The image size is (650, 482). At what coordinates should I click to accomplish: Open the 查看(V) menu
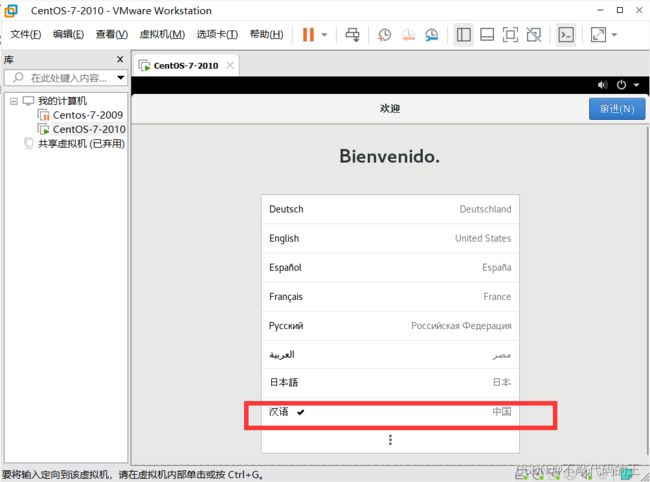tap(112, 34)
